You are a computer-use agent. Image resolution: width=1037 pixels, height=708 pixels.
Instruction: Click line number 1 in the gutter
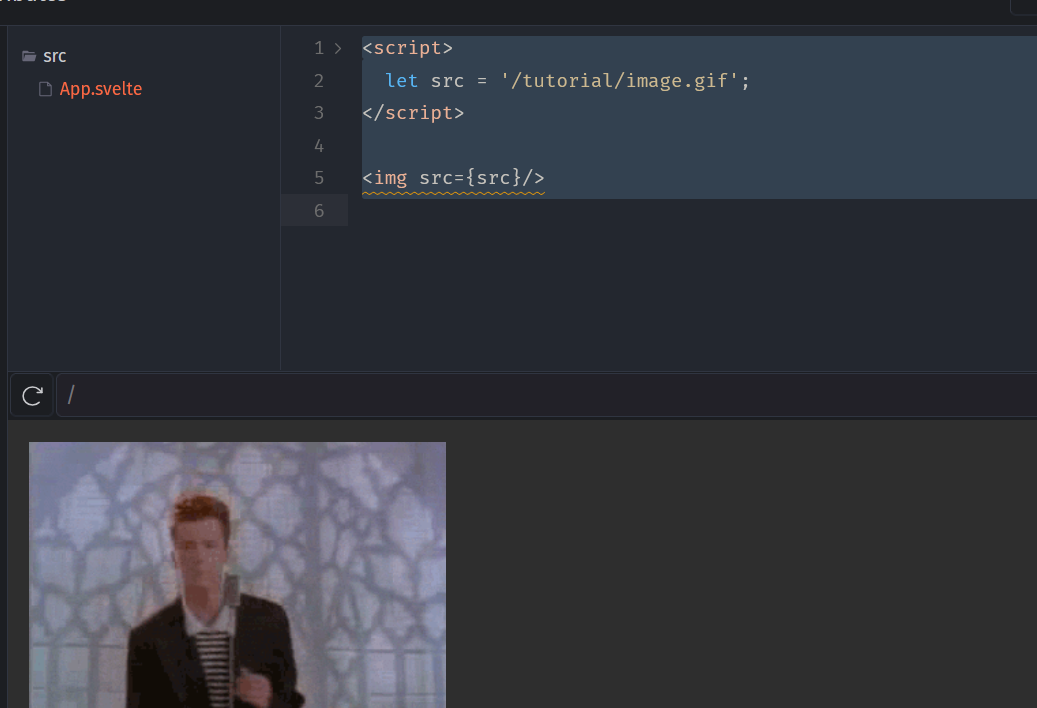pos(318,48)
